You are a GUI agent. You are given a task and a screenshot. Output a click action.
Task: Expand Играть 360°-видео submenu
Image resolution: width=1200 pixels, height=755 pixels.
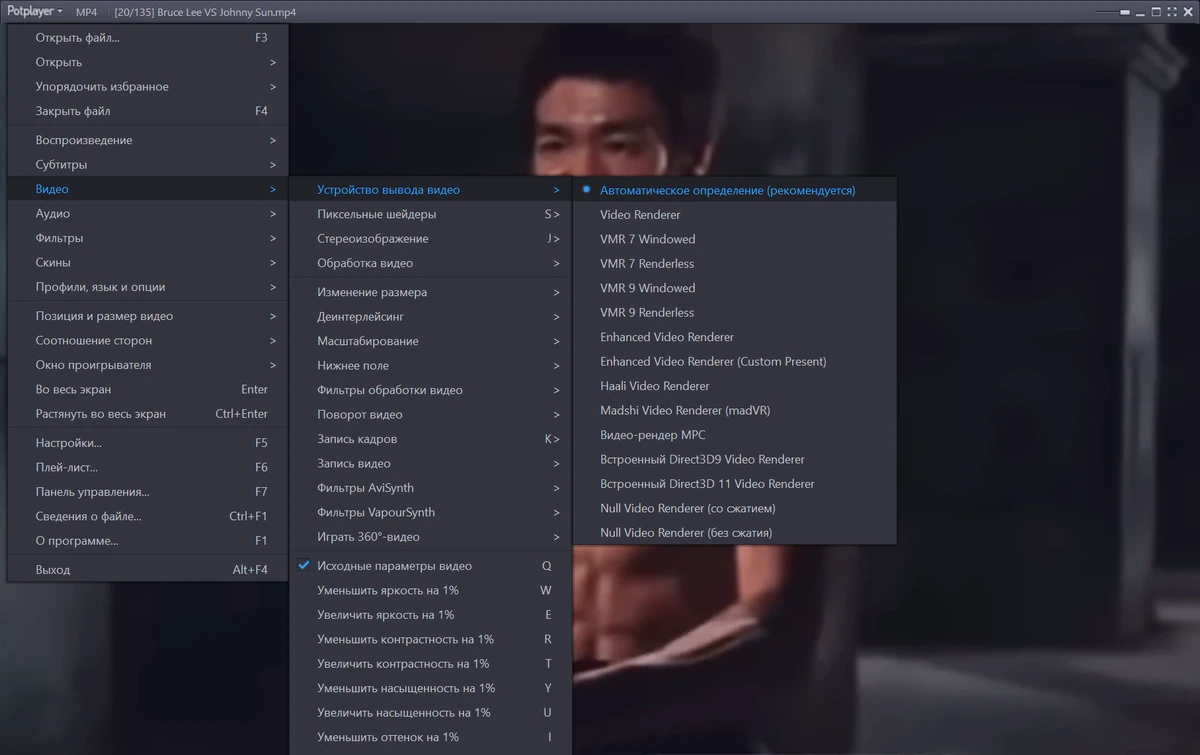tap(430, 537)
